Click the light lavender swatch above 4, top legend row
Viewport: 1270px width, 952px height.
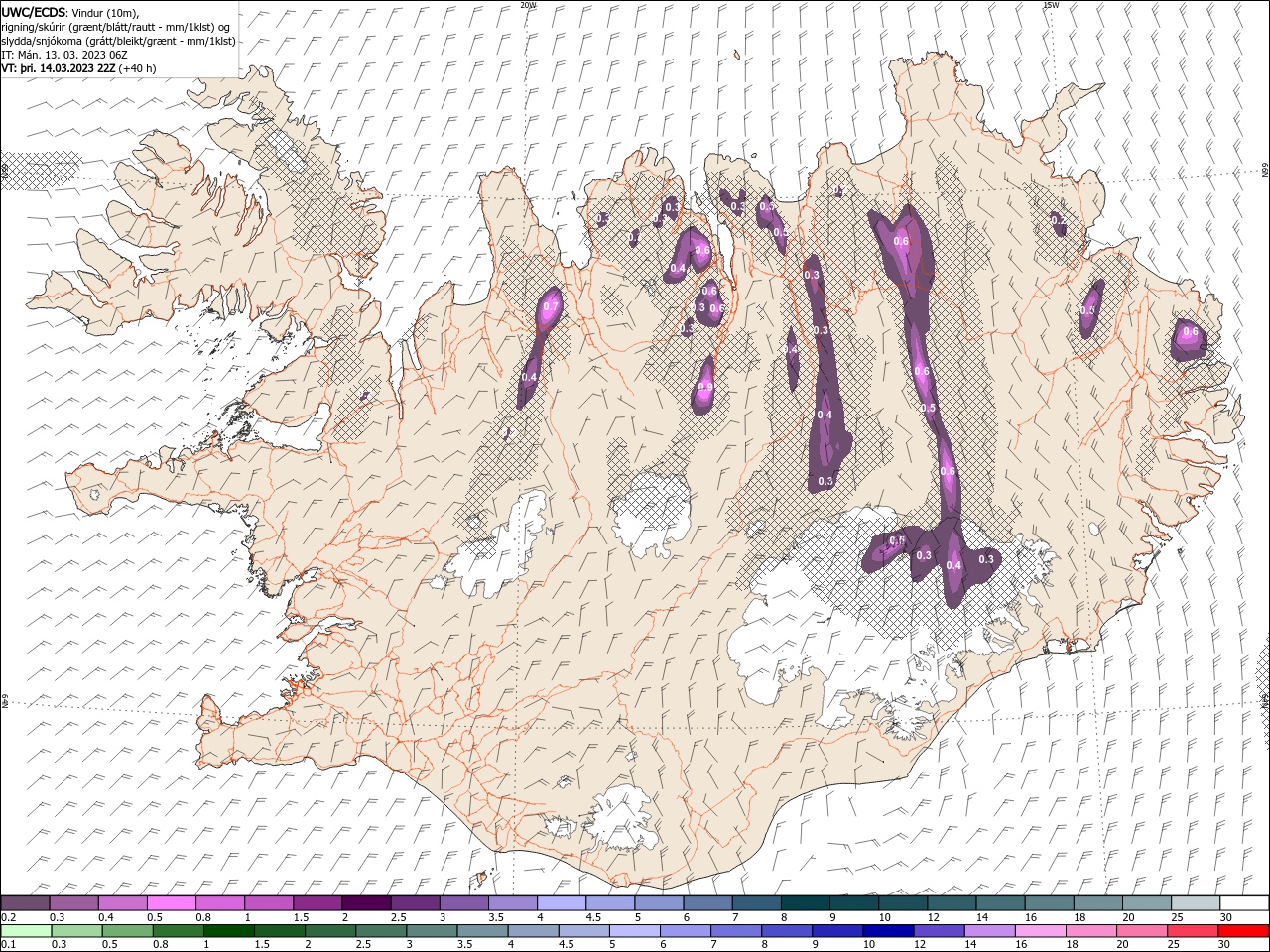click(562, 903)
